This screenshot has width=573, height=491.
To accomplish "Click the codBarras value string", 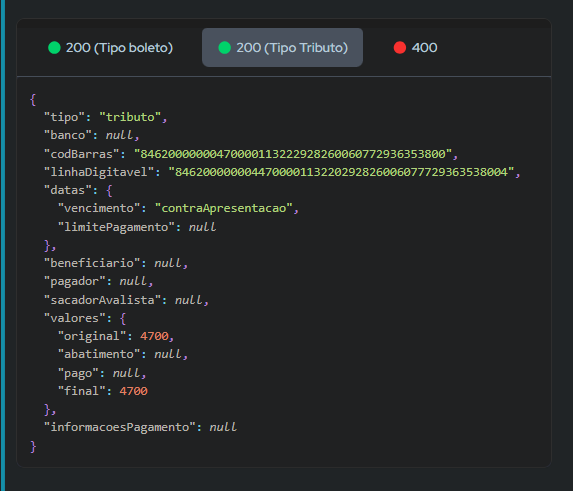I will point(293,154).
